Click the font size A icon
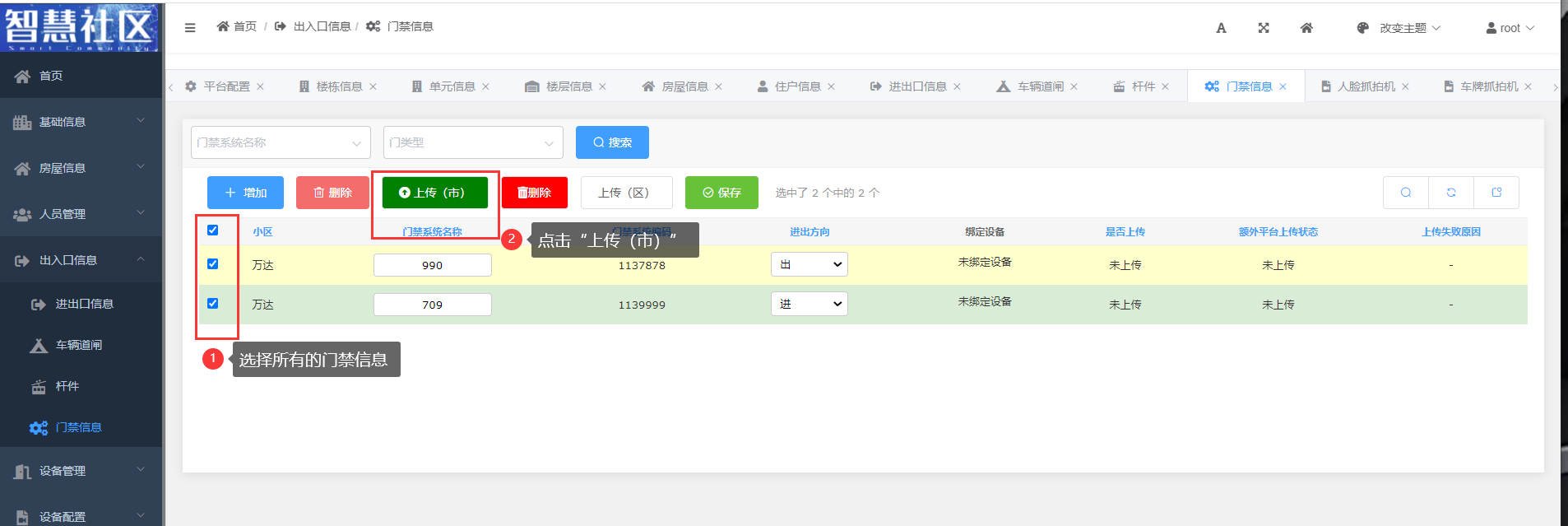The height and width of the screenshot is (526, 1568). (x=1221, y=28)
